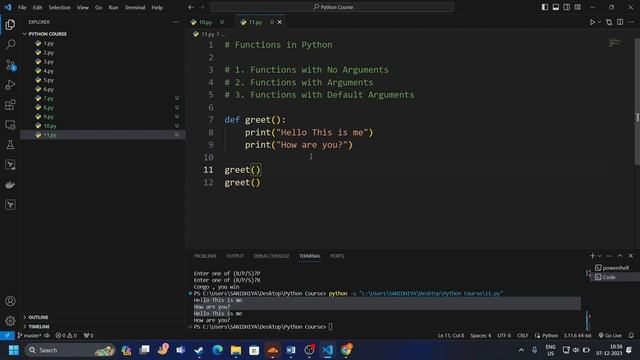Viewport: 640px width, 360px height.
Task: Open the Customize Layout control
Action: [x=578, y=7]
